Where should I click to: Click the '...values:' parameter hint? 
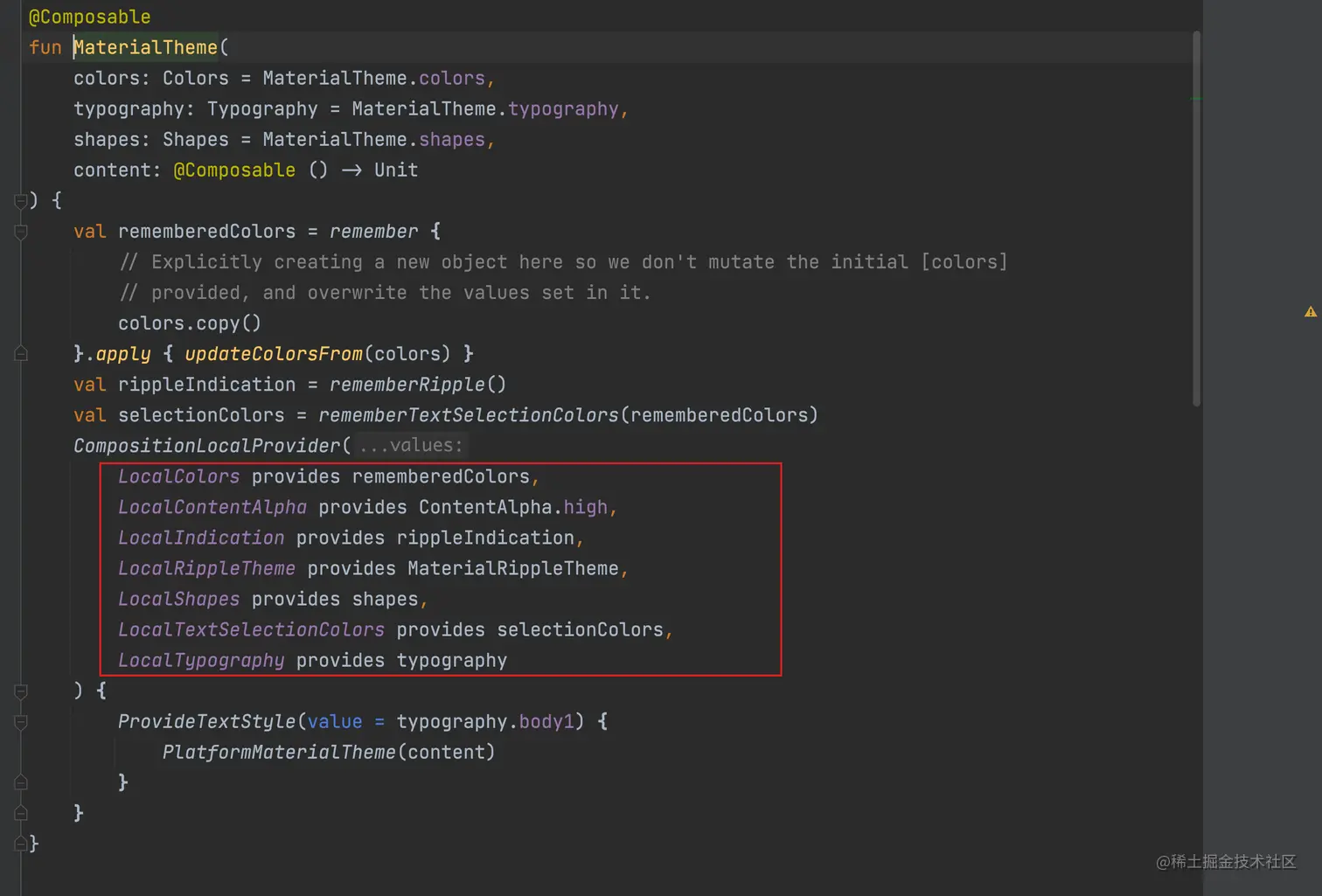411,446
